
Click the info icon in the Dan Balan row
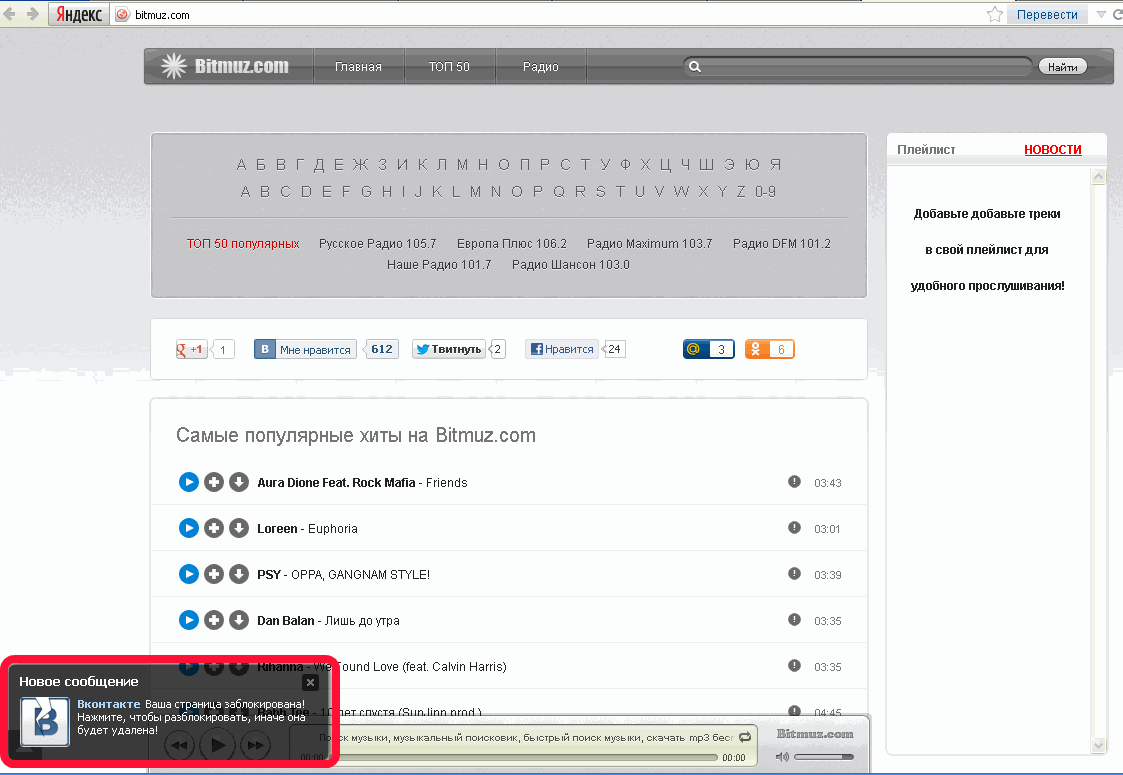(794, 619)
